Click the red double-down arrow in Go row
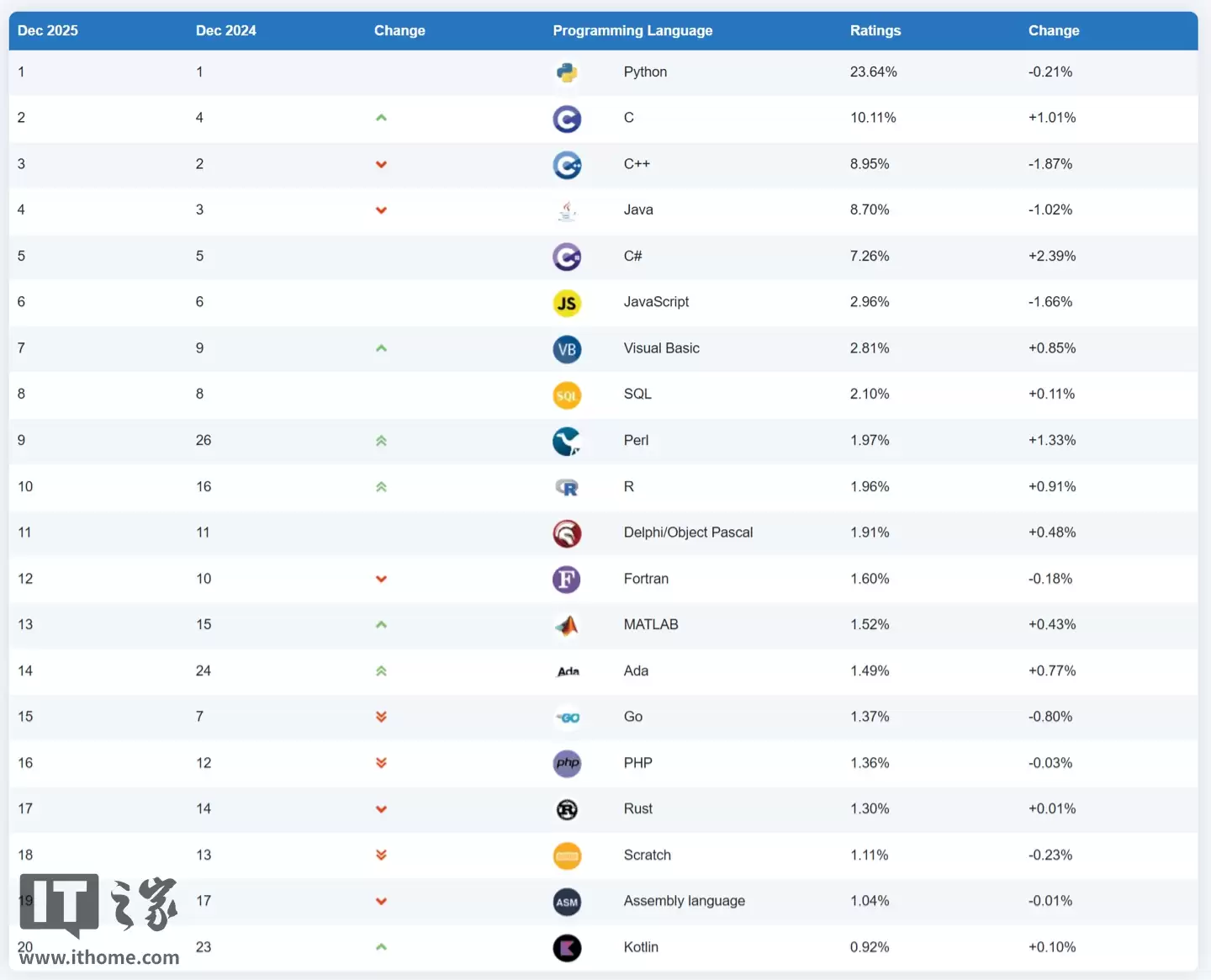This screenshot has height=980, width=1211. [381, 717]
